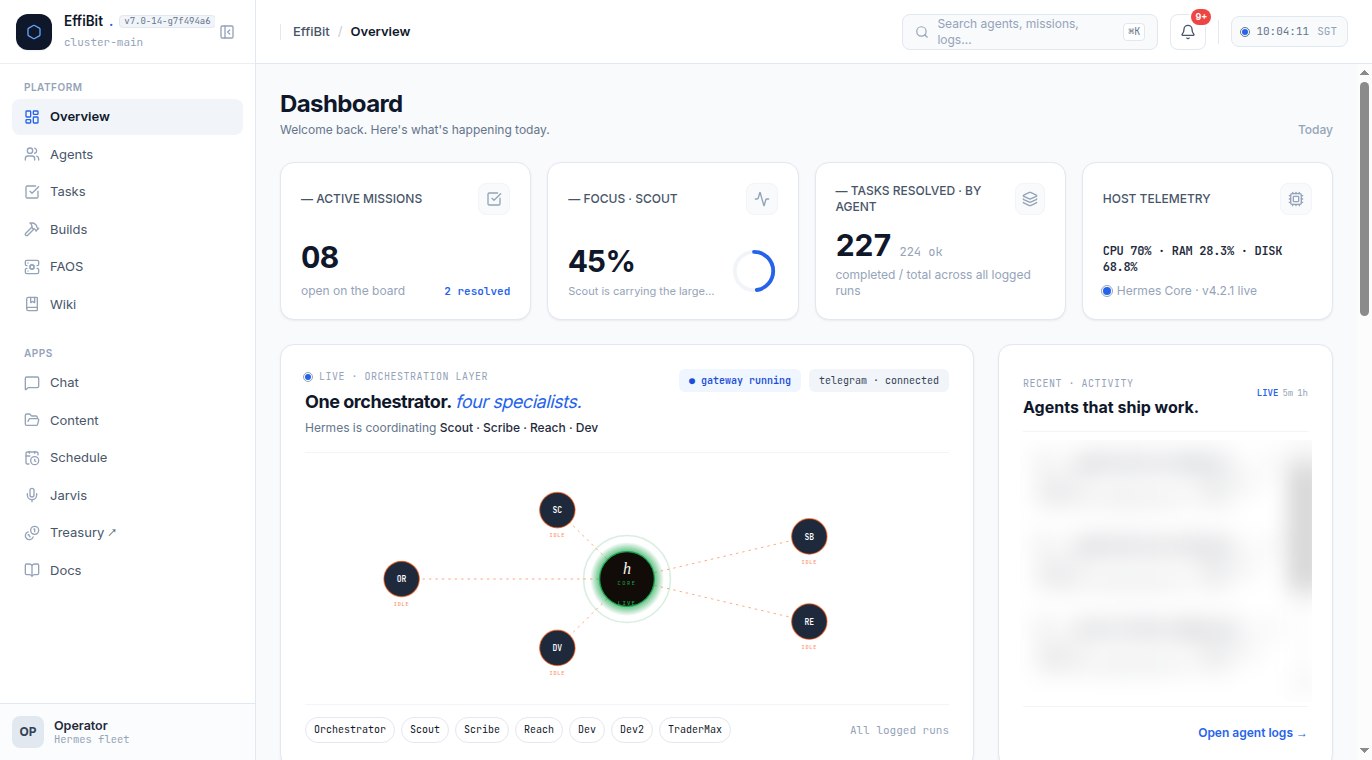
Task: Select the SC agent node
Action: [x=557, y=510]
